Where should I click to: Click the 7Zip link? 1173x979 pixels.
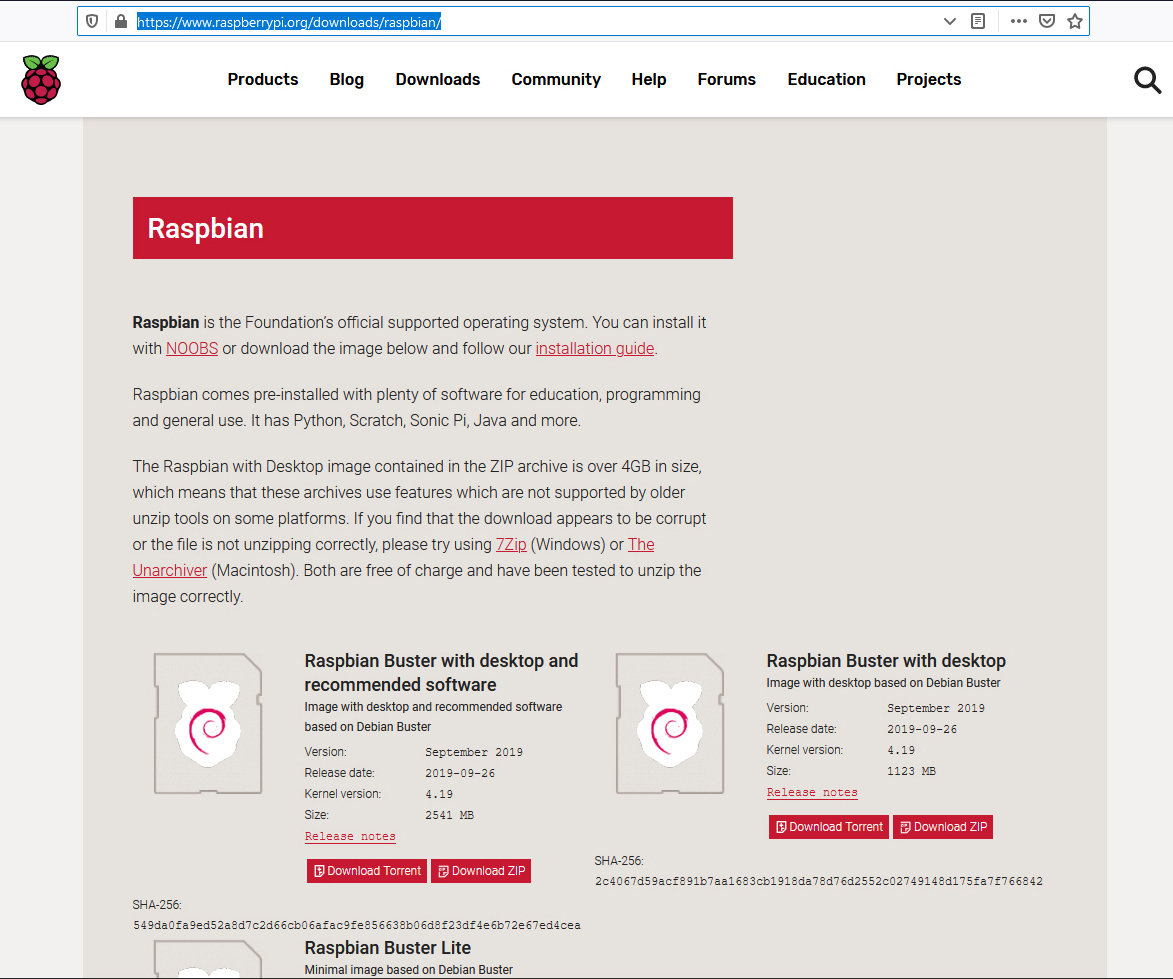(511, 544)
